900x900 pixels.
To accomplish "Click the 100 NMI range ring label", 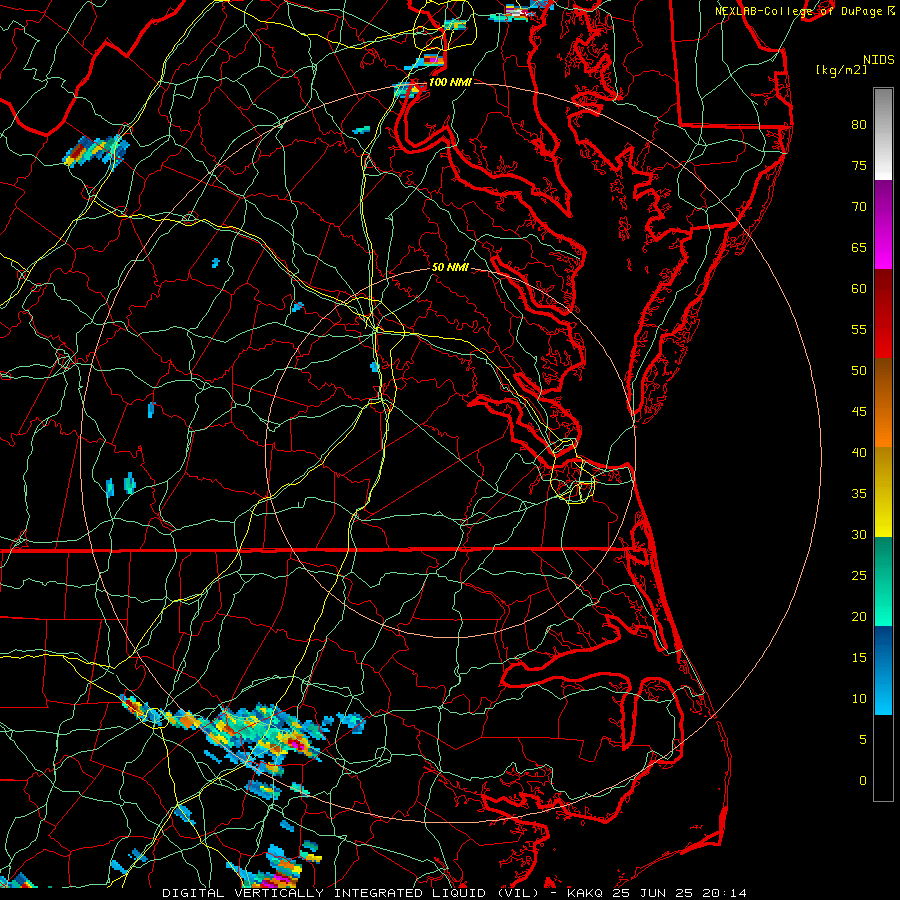I will [x=450, y=82].
